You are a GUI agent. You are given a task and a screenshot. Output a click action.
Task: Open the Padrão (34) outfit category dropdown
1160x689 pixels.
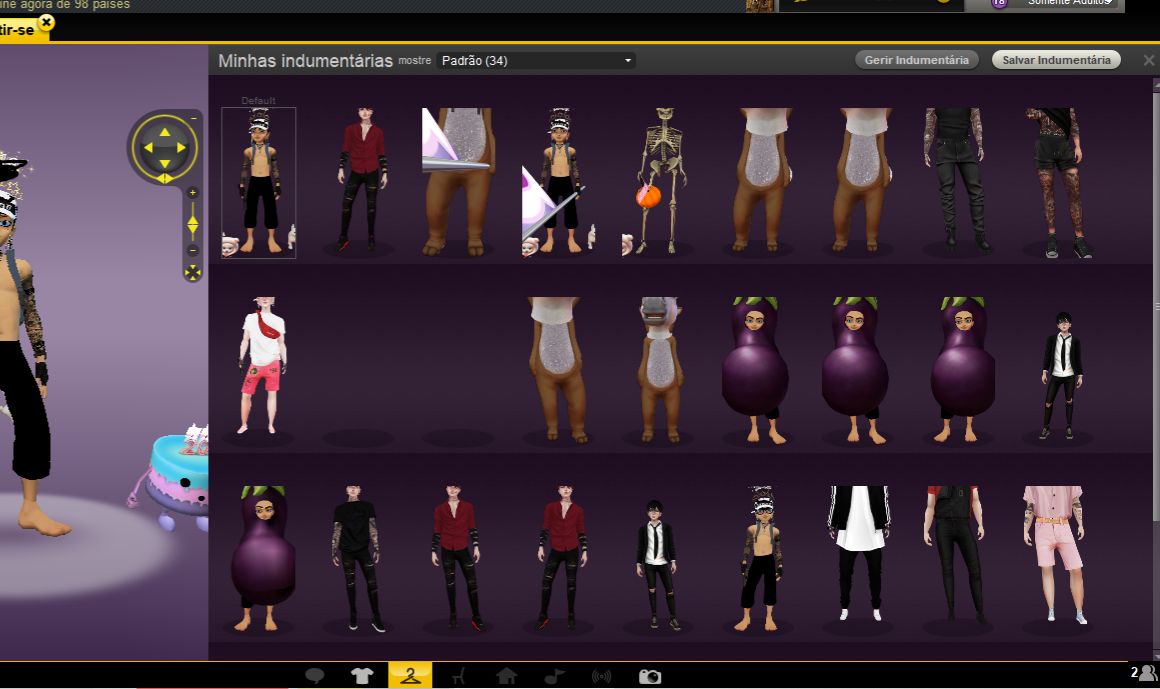click(x=536, y=61)
